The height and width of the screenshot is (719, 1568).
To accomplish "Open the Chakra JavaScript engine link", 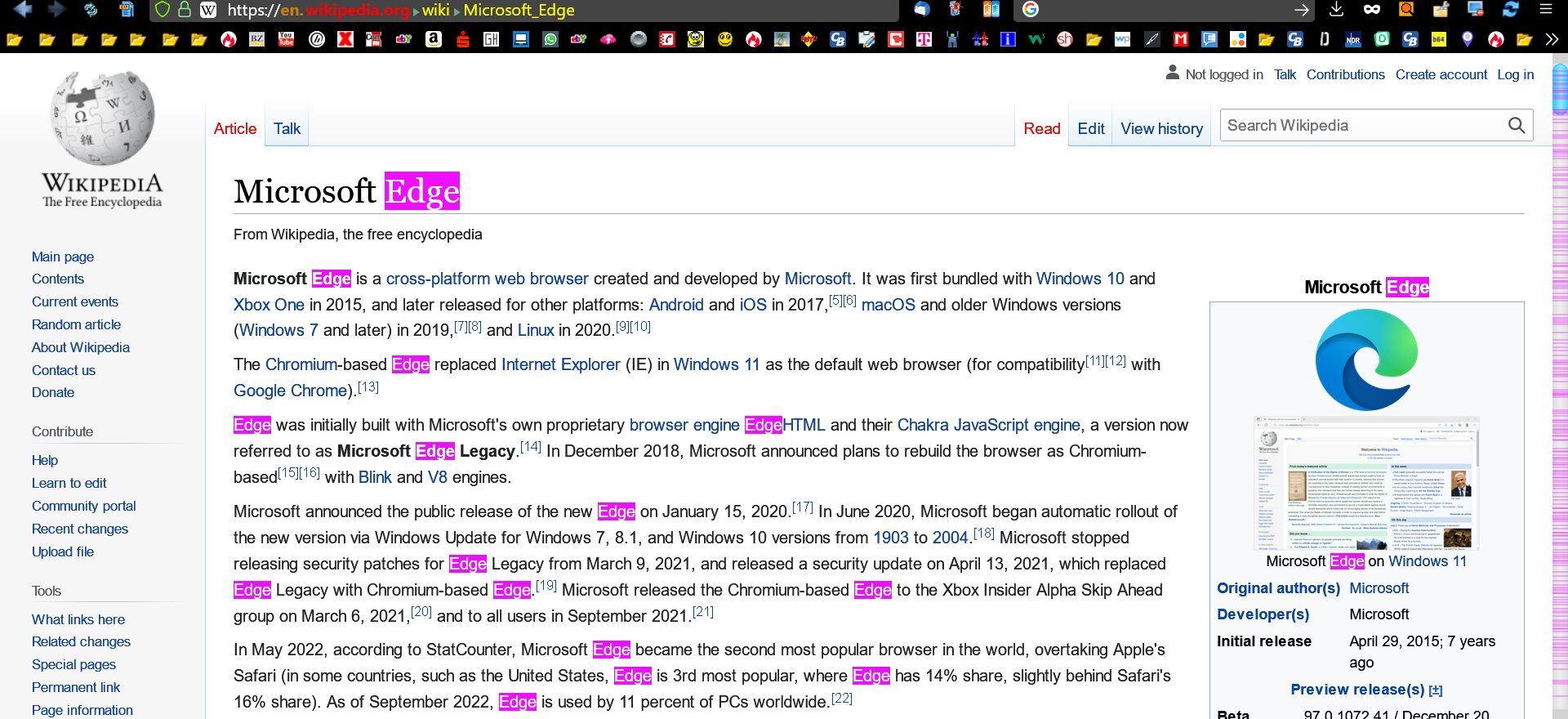I will pyautogui.click(x=989, y=425).
